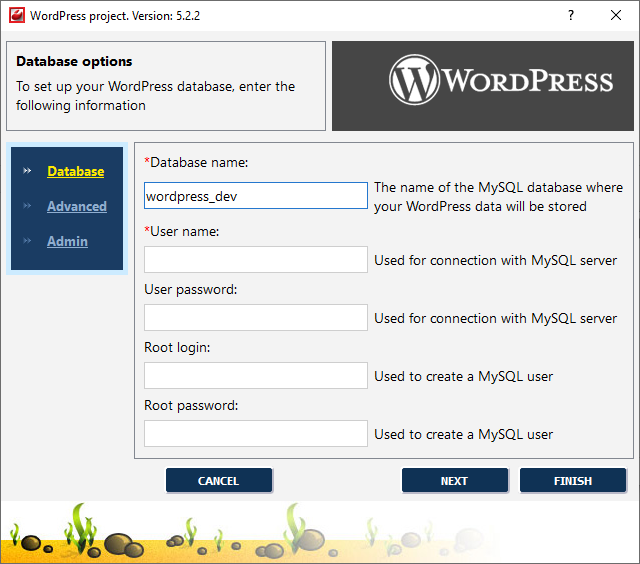The width and height of the screenshot is (640, 564).
Task: Click the User name input field
Action: [x=256, y=260]
